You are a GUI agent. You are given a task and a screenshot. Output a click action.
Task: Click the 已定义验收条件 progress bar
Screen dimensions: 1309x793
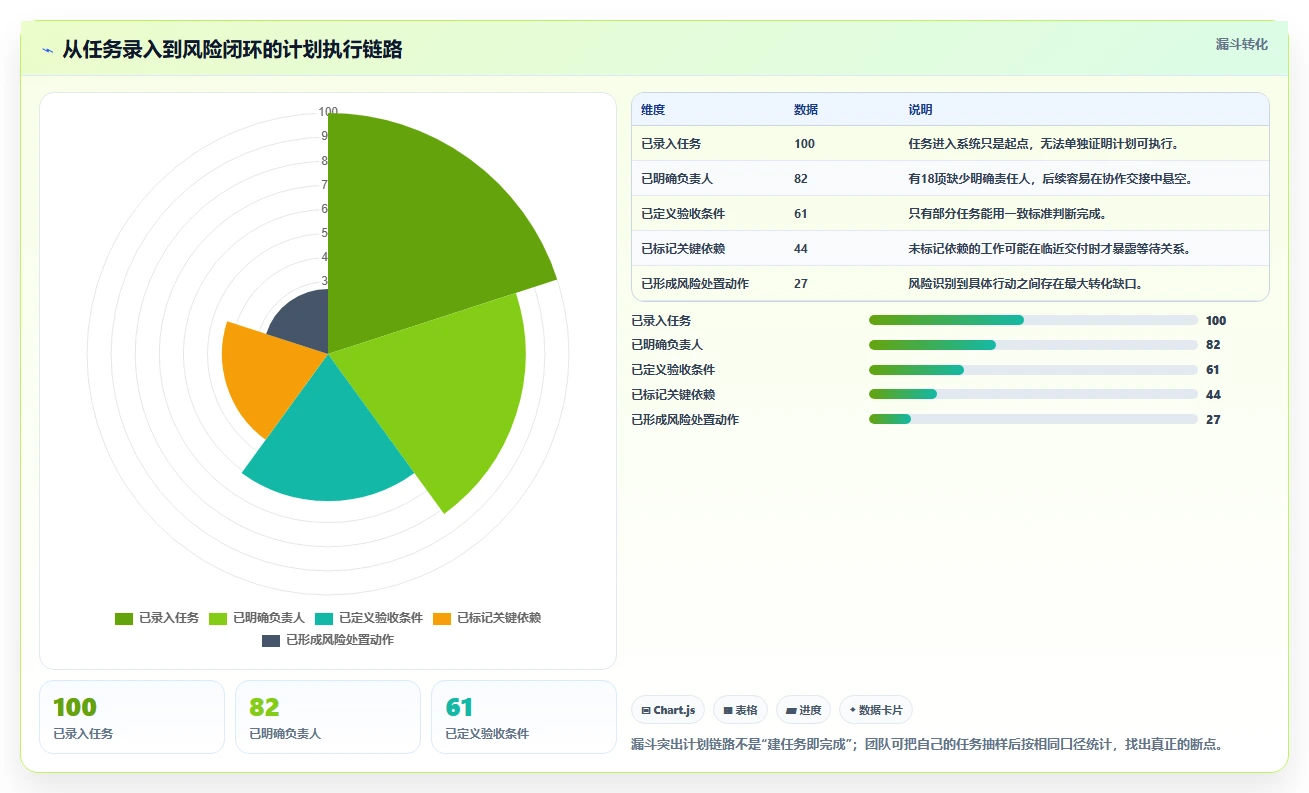point(1033,370)
